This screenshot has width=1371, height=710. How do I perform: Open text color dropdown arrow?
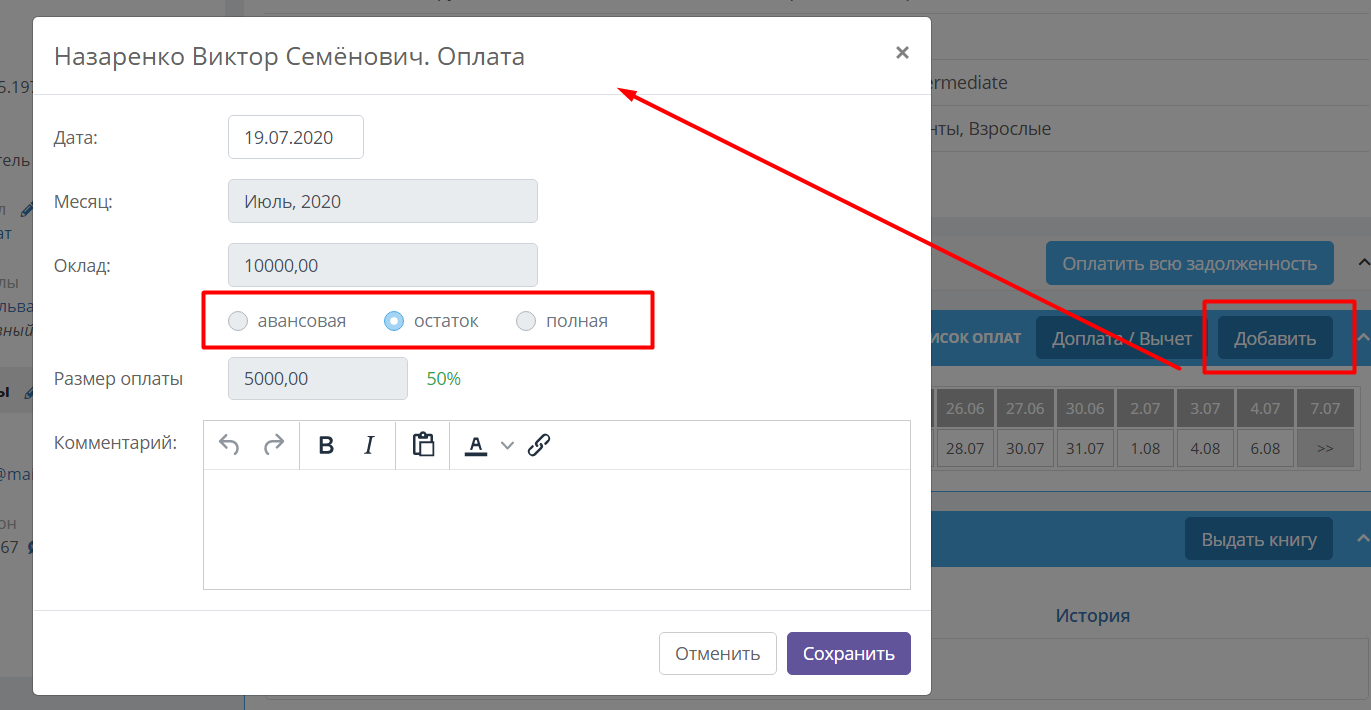(x=507, y=446)
